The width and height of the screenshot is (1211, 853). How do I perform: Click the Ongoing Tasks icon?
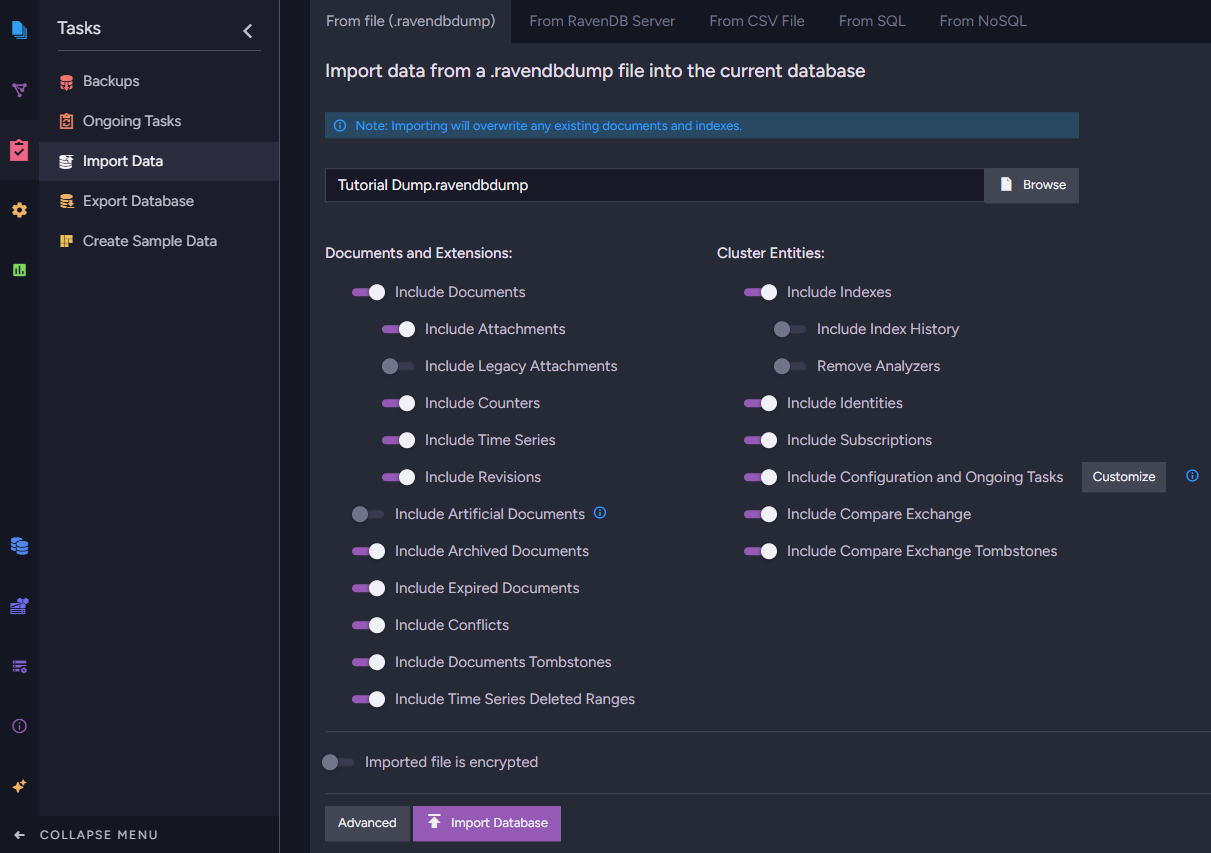tap(66, 121)
